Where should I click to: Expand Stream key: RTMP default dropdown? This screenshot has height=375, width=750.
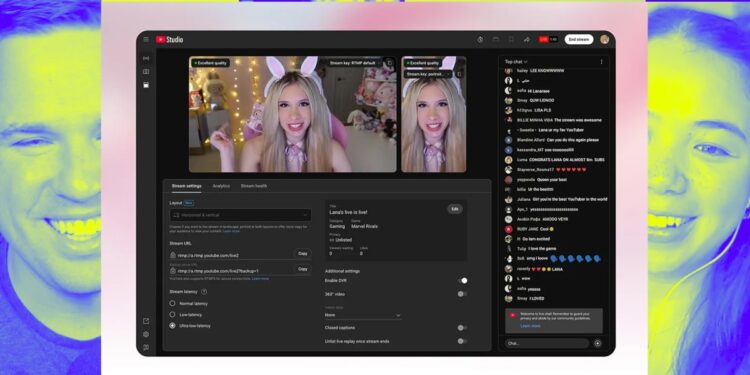click(x=356, y=63)
